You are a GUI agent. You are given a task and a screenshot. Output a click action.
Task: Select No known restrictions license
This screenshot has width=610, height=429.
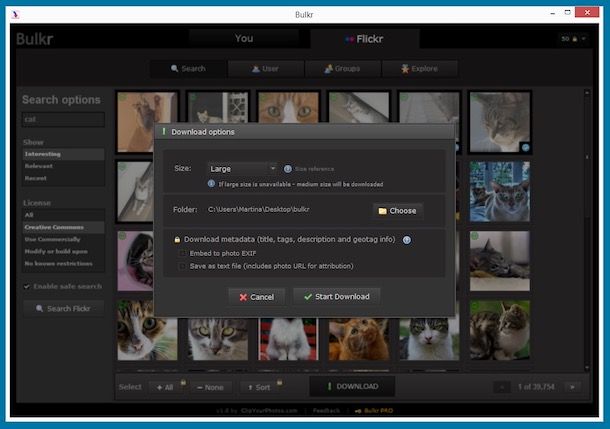click(63, 263)
